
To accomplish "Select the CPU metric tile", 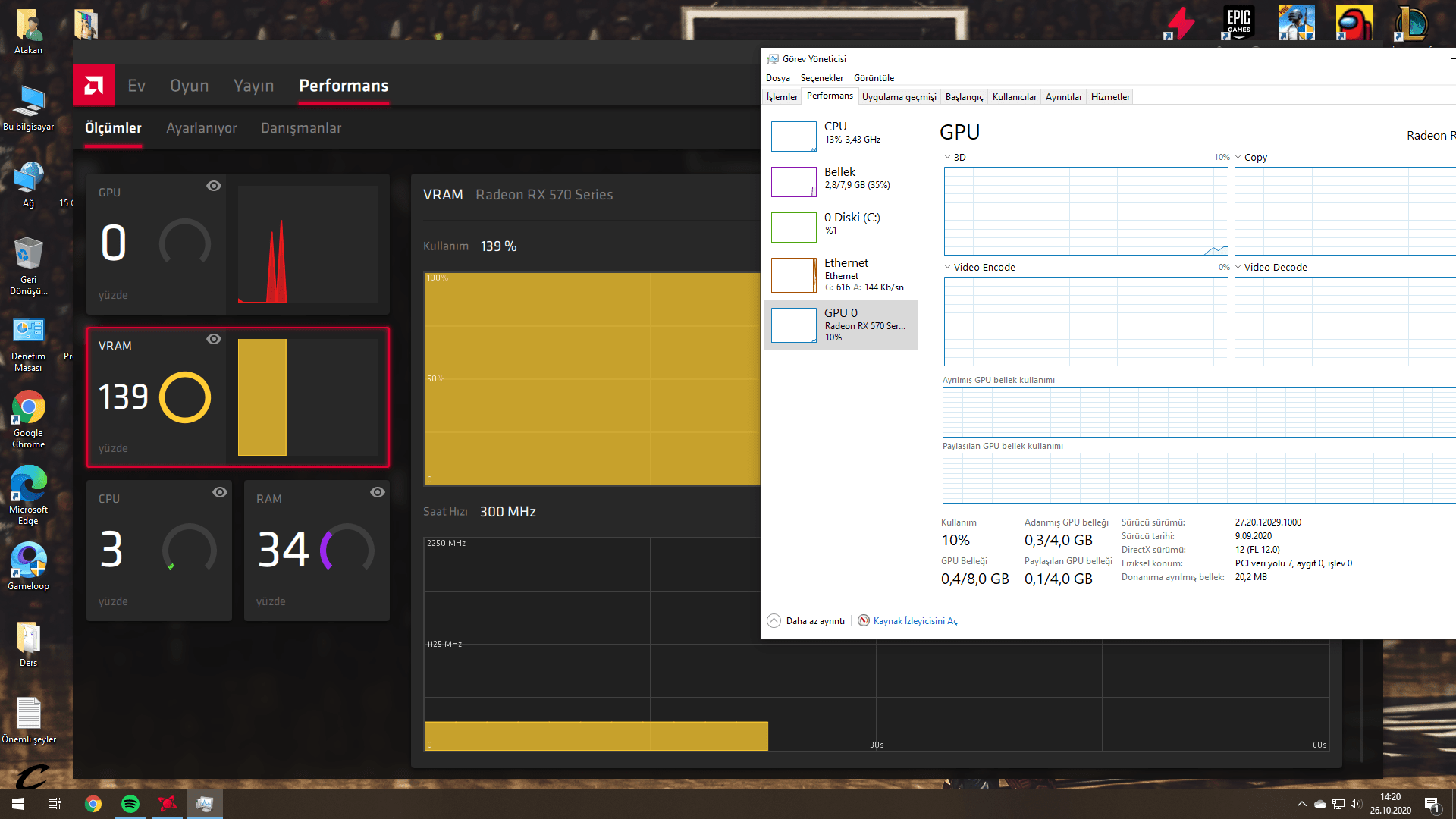I will click(x=158, y=550).
